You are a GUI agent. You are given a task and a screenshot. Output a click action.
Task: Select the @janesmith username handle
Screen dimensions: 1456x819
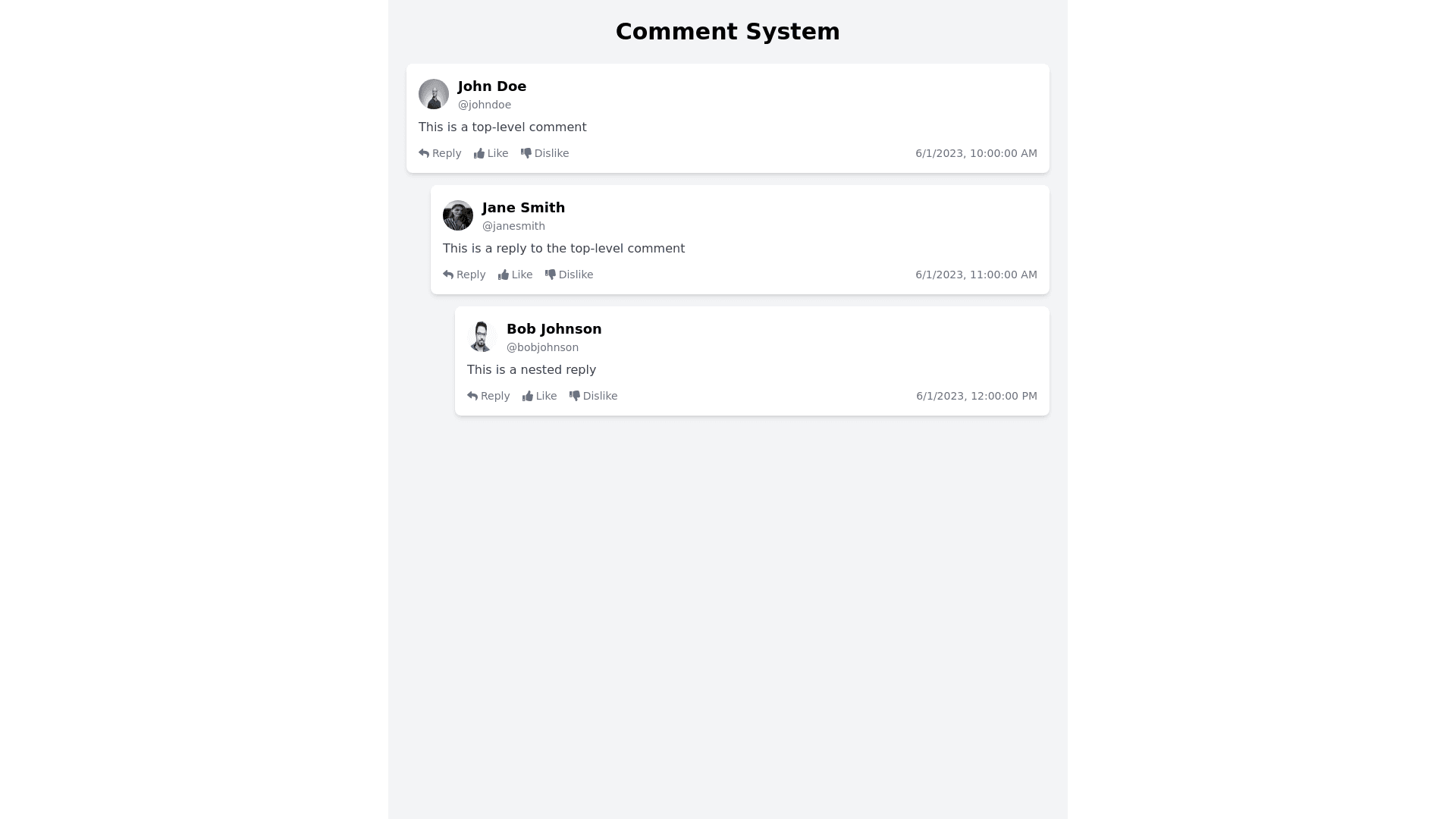(x=513, y=226)
